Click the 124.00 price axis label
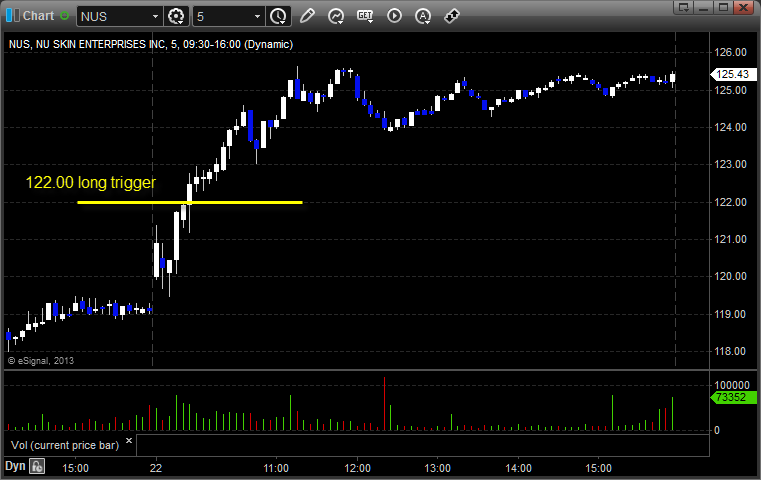This screenshot has height=480, width=761. click(730, 127)
